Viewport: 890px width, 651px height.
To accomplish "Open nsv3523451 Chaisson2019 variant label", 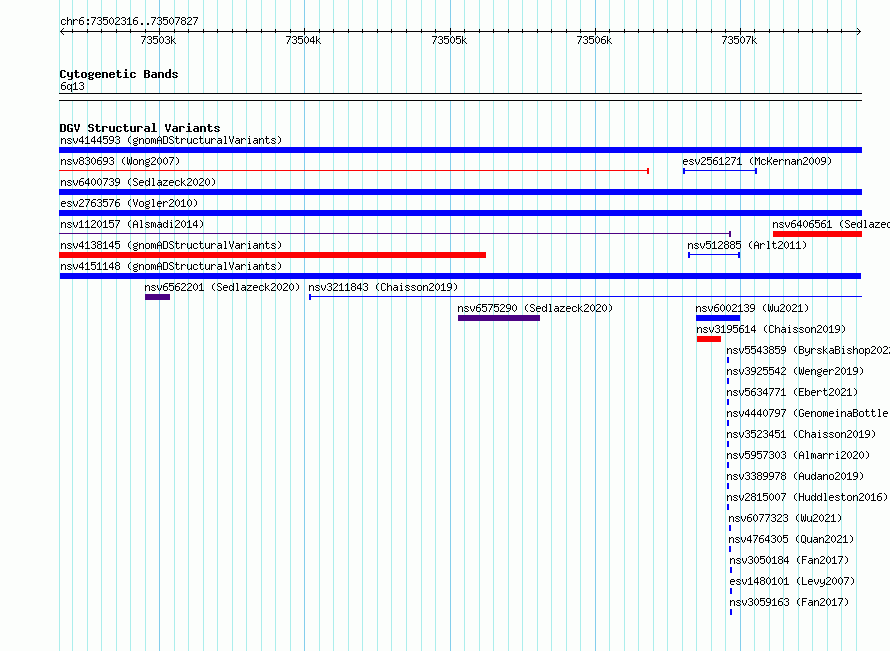I will click(x=801, y=434).
